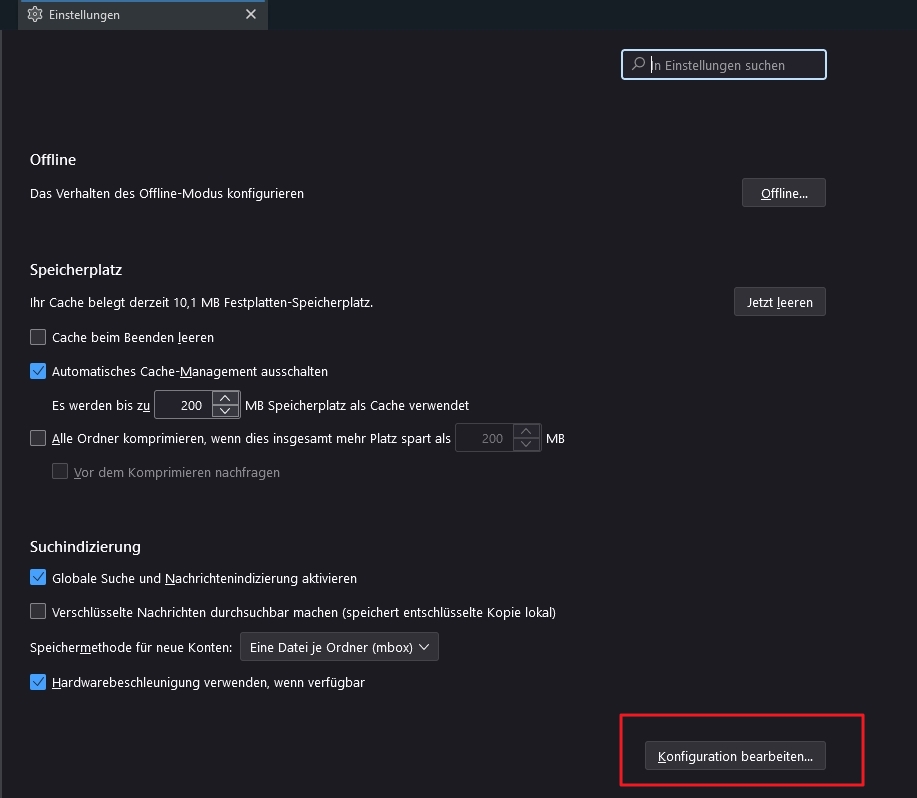
Task: Uncheck 'Automatisches Cache-Management ausschalten'
Action: (x=39, y=371)
